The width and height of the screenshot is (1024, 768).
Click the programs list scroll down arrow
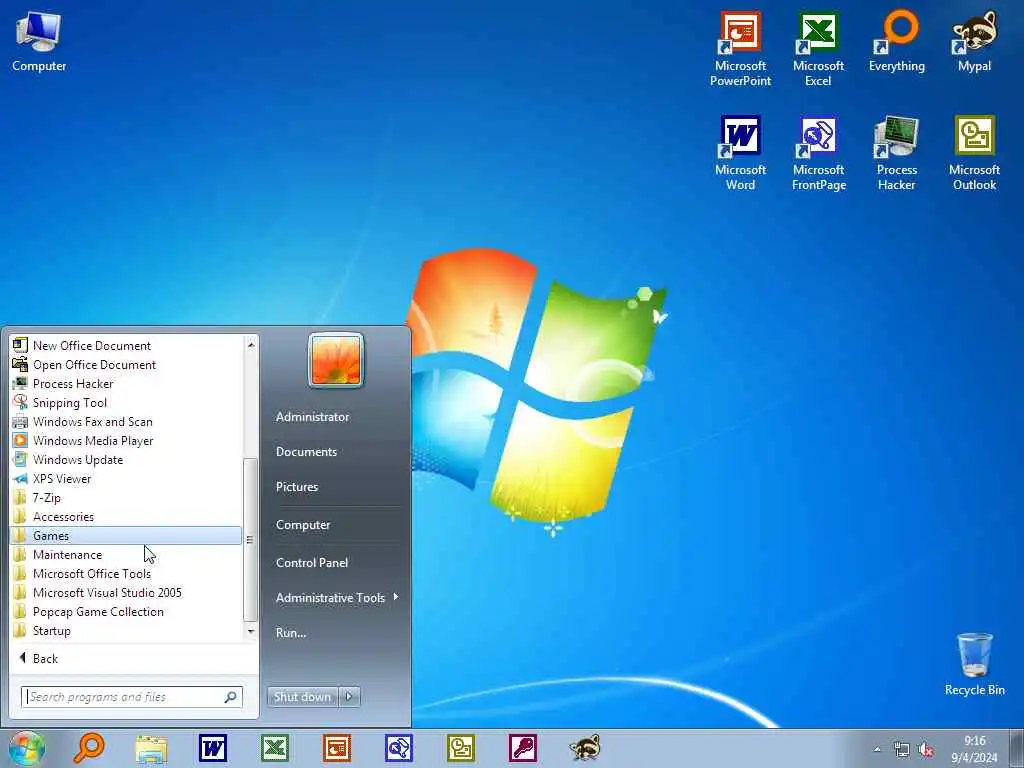pyautogui.click(x=251, y=632)
